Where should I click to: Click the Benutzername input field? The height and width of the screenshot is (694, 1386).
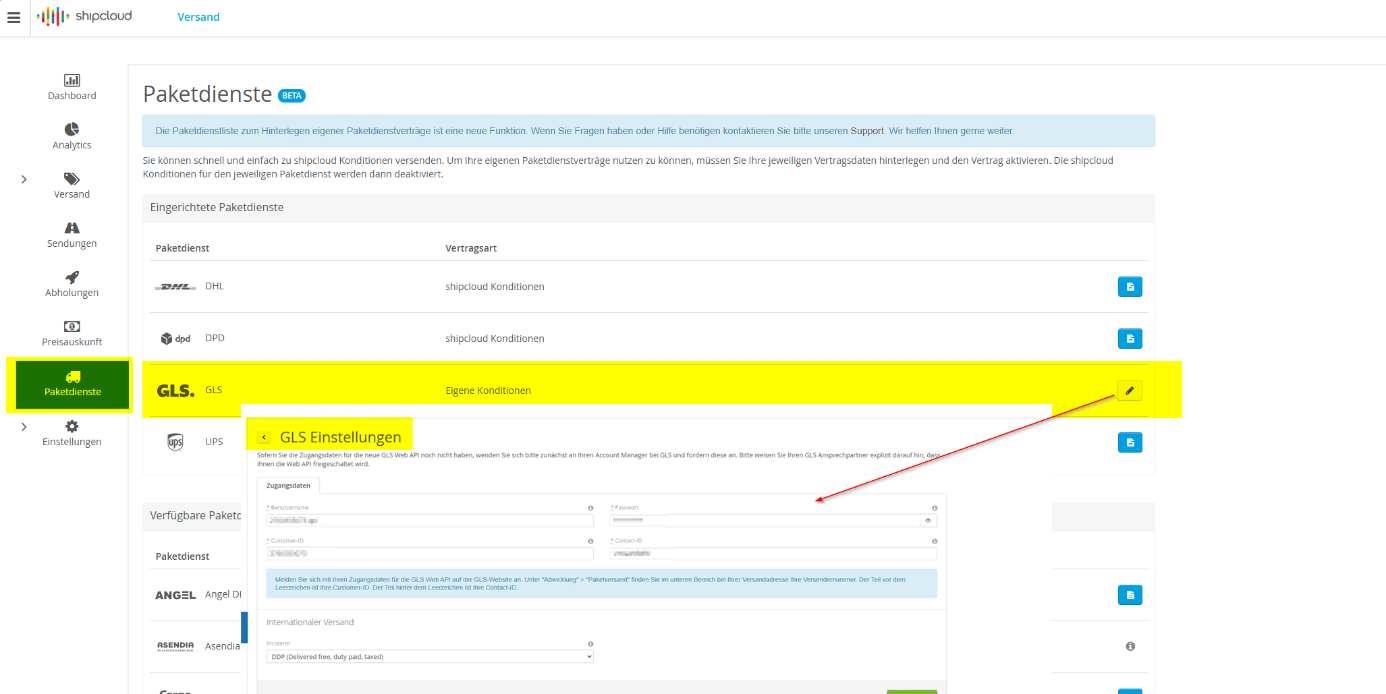(x=430, y=521)
